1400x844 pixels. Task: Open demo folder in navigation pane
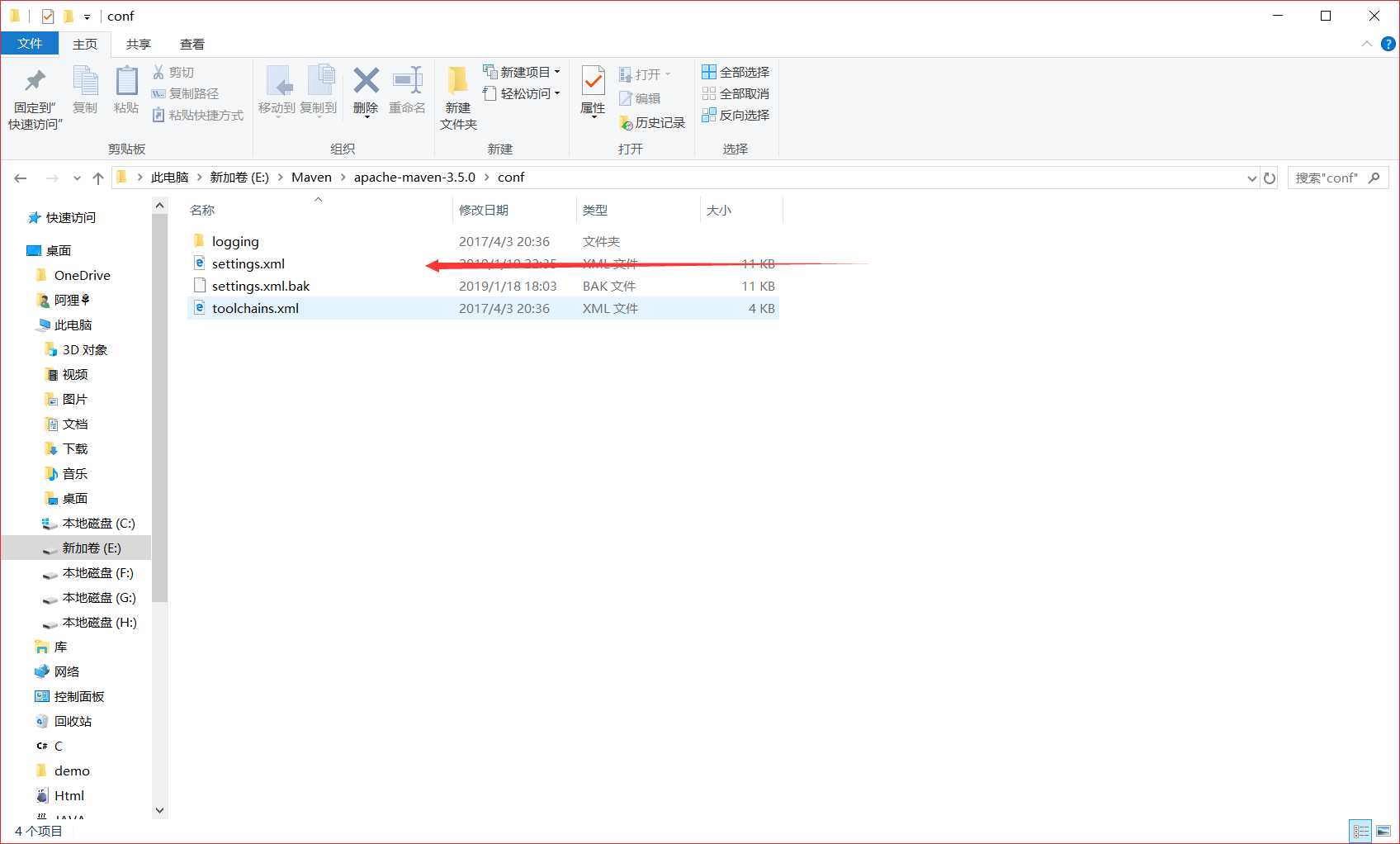click(x=72, y=771)
